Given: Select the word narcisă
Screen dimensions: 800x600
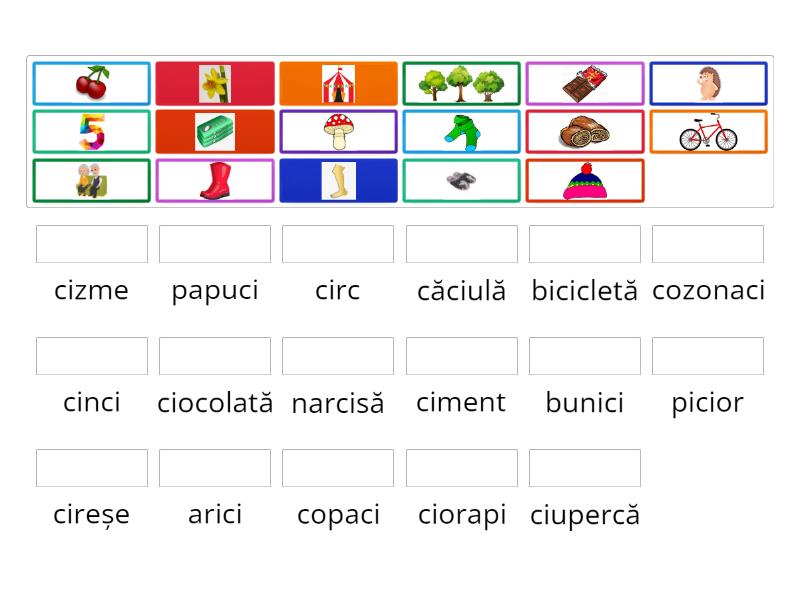Looking at the screenshot, I should coord(338,404).
